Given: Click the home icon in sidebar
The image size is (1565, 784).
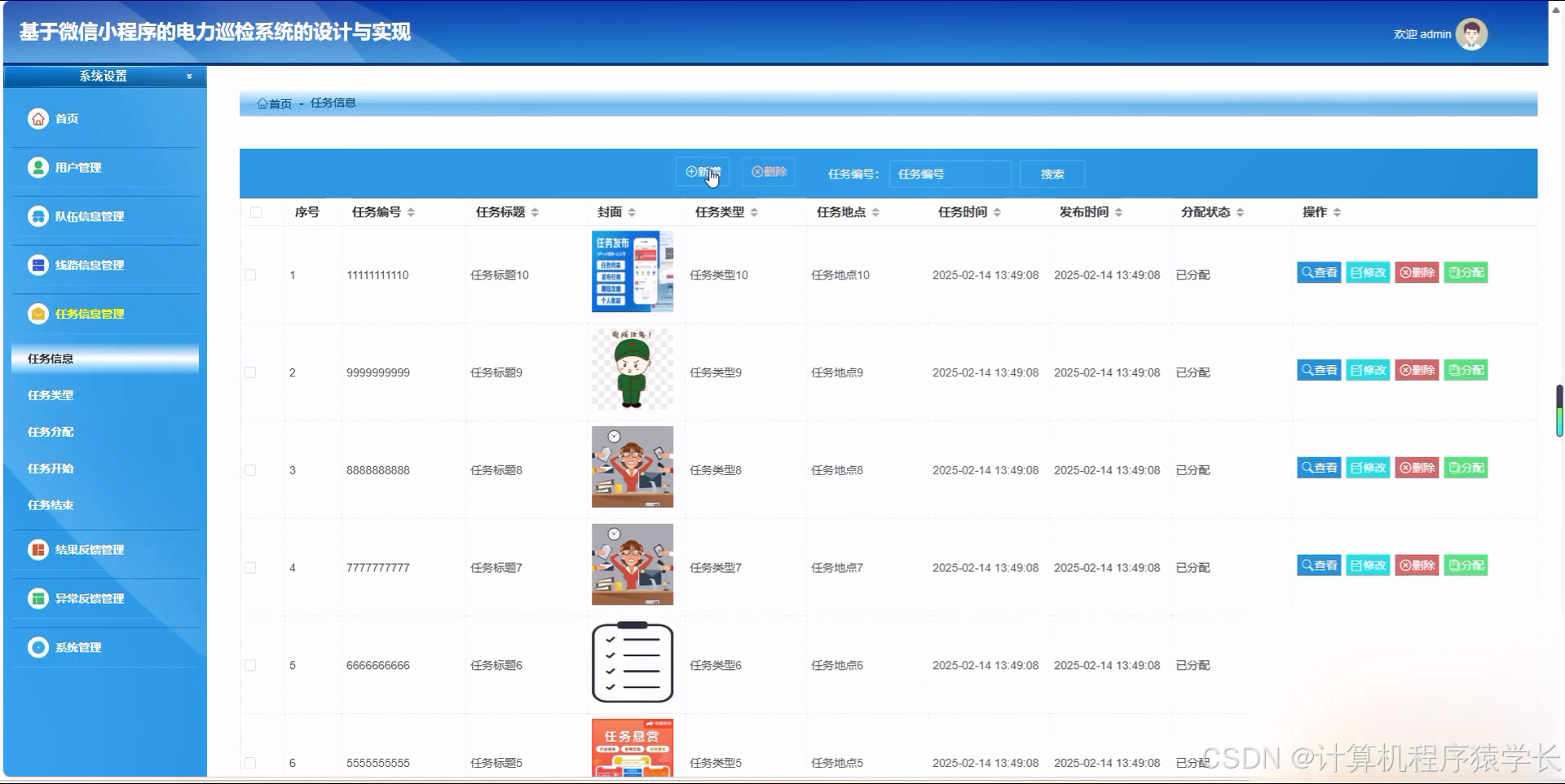Looking at the screenshot, I should click(38, 118).
